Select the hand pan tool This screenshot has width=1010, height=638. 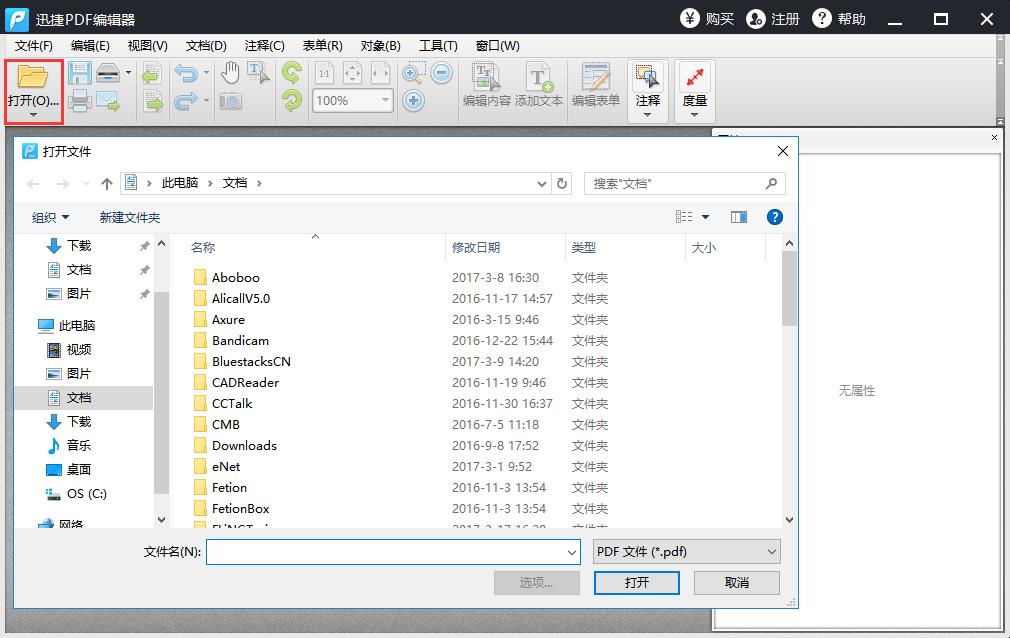coord(230,73)
